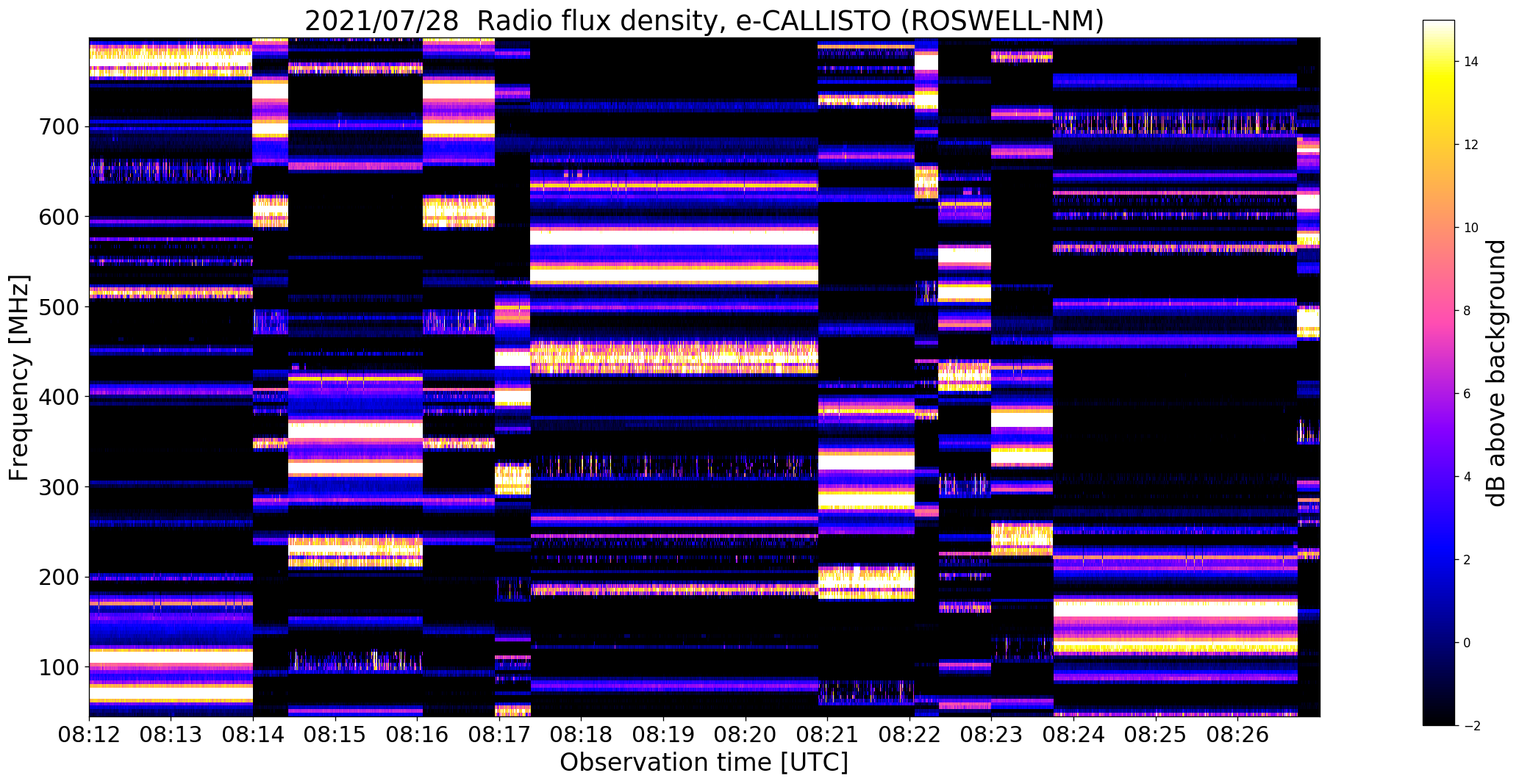Click the colorbar tick label 4
The image size is (1519, 784).
click(x=1468, y=477)
